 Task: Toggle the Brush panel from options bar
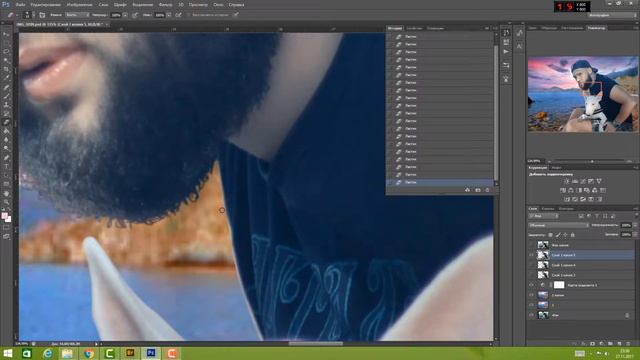(42, 15)
